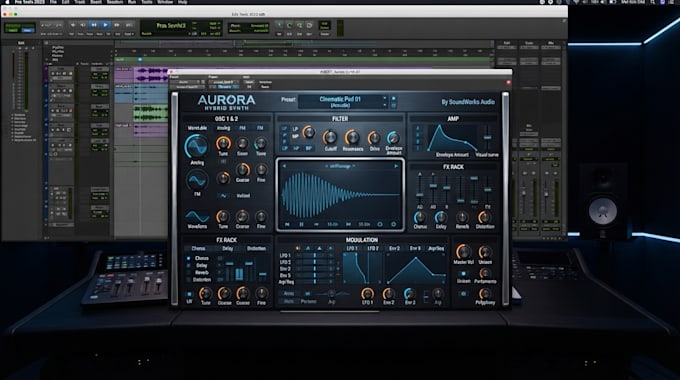Screen dimensions: 680x380
Task: Open the Arp/Seq modulation tab
Action: click(436, 249)
